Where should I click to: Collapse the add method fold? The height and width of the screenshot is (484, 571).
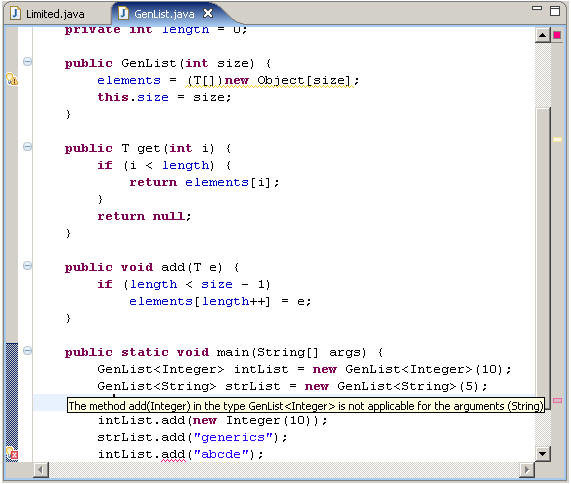pyautogui.click(x=27, y=265)
